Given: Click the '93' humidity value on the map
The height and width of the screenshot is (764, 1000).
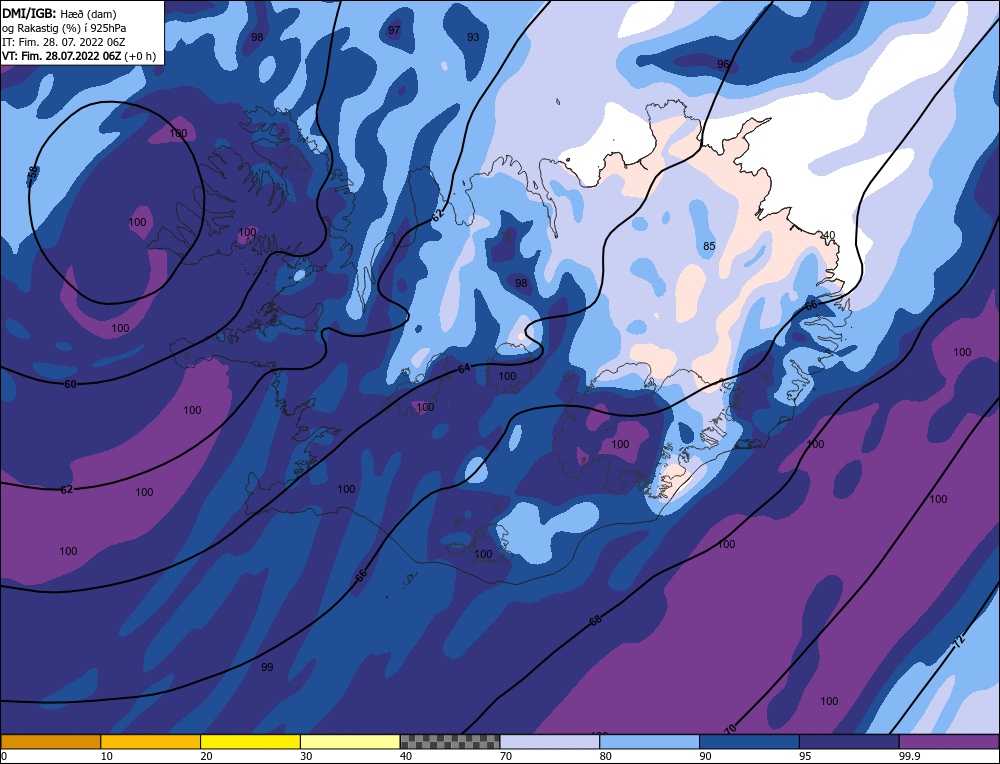Looking at the screenshot, I should point(473,37).
